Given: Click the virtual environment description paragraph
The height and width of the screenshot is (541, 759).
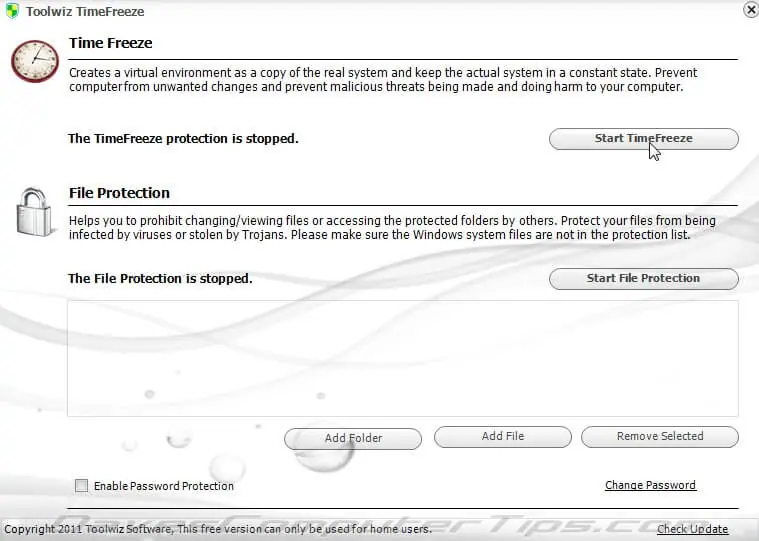Looking at the screenshot, I should click(x=382, y=80).
